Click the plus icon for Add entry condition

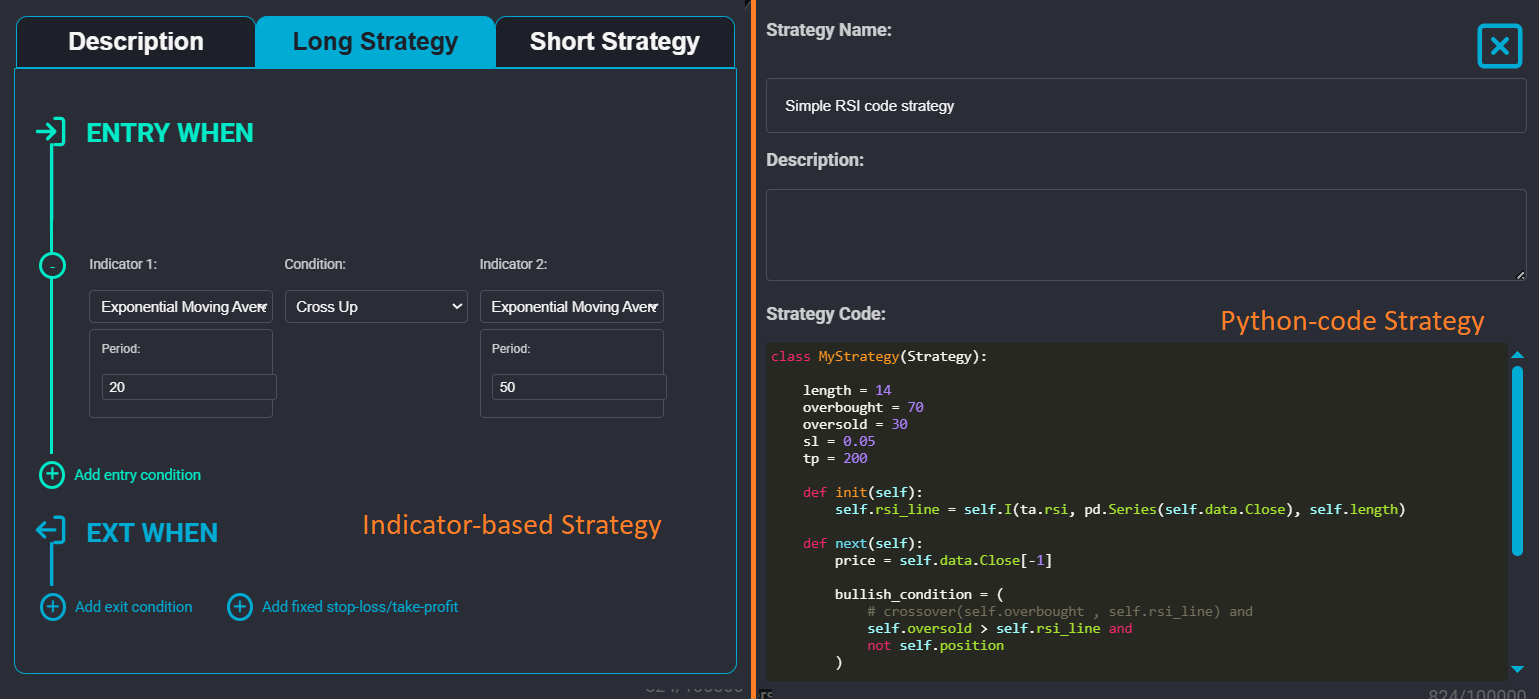point(52,475)
